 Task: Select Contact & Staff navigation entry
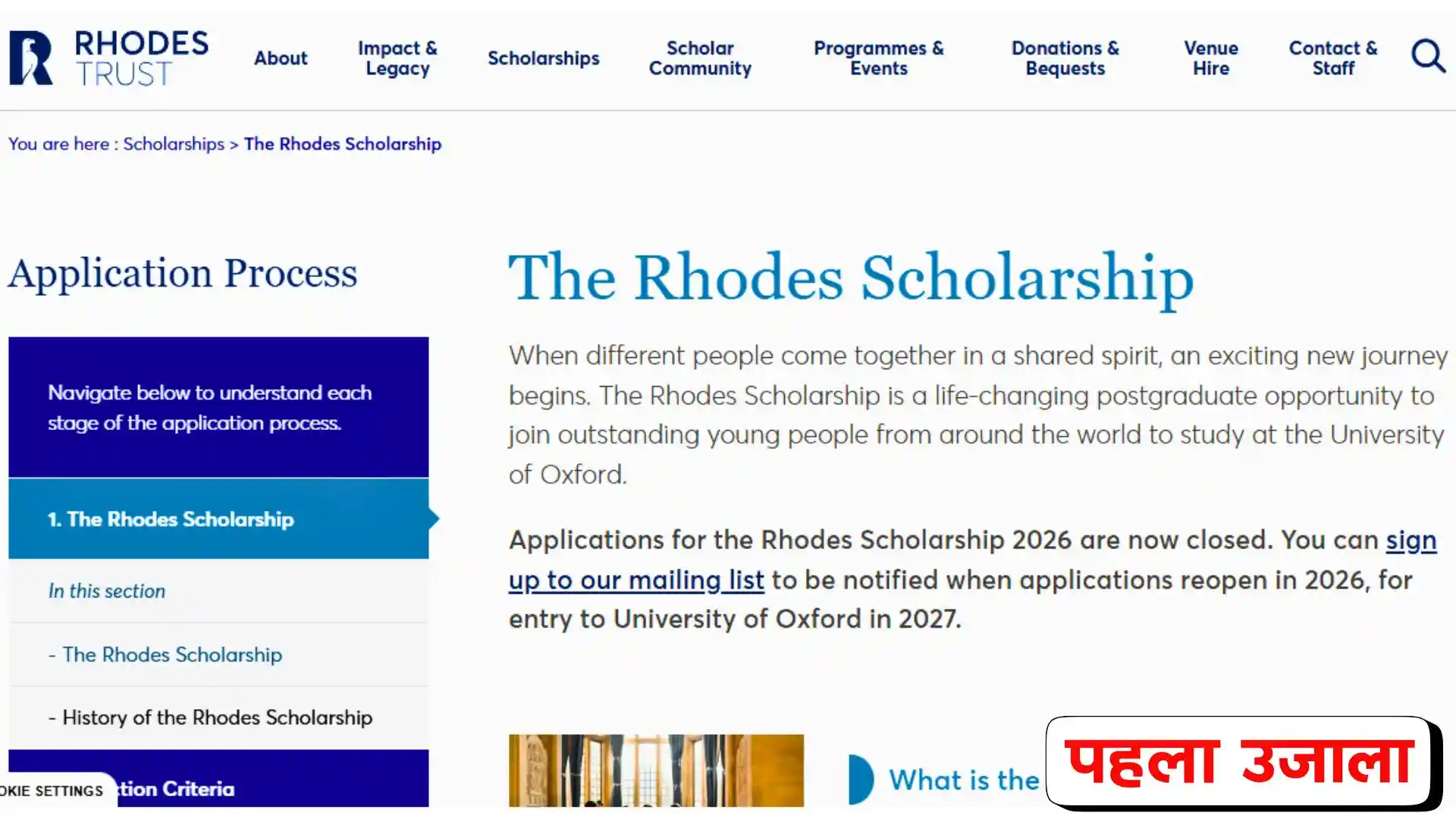[1333, 58]
